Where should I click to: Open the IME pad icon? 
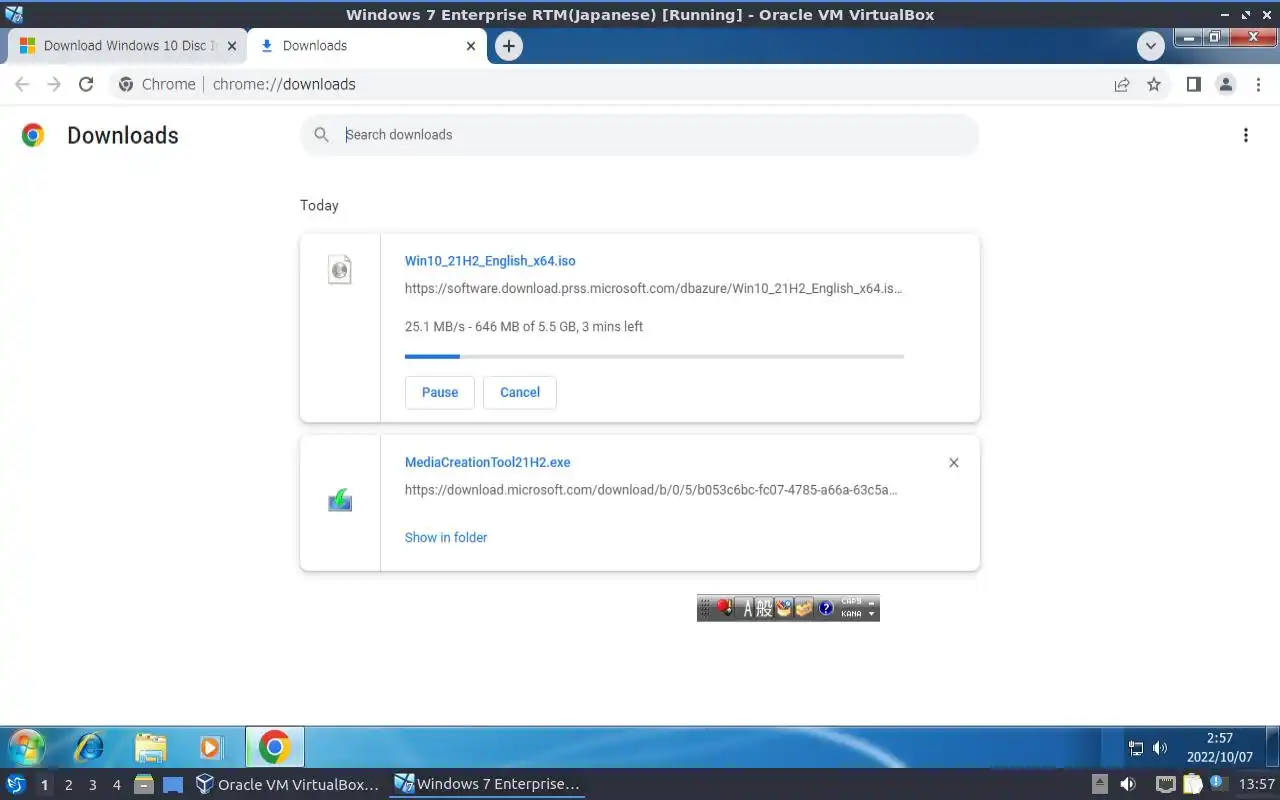click(784, 608)
